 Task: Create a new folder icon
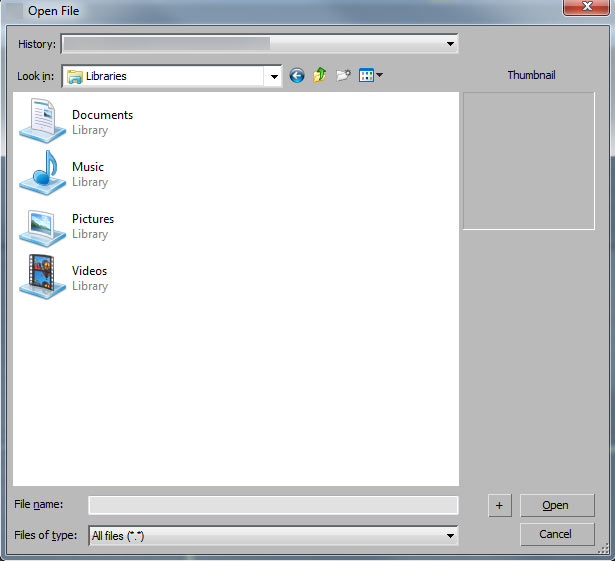click(343, 75)
